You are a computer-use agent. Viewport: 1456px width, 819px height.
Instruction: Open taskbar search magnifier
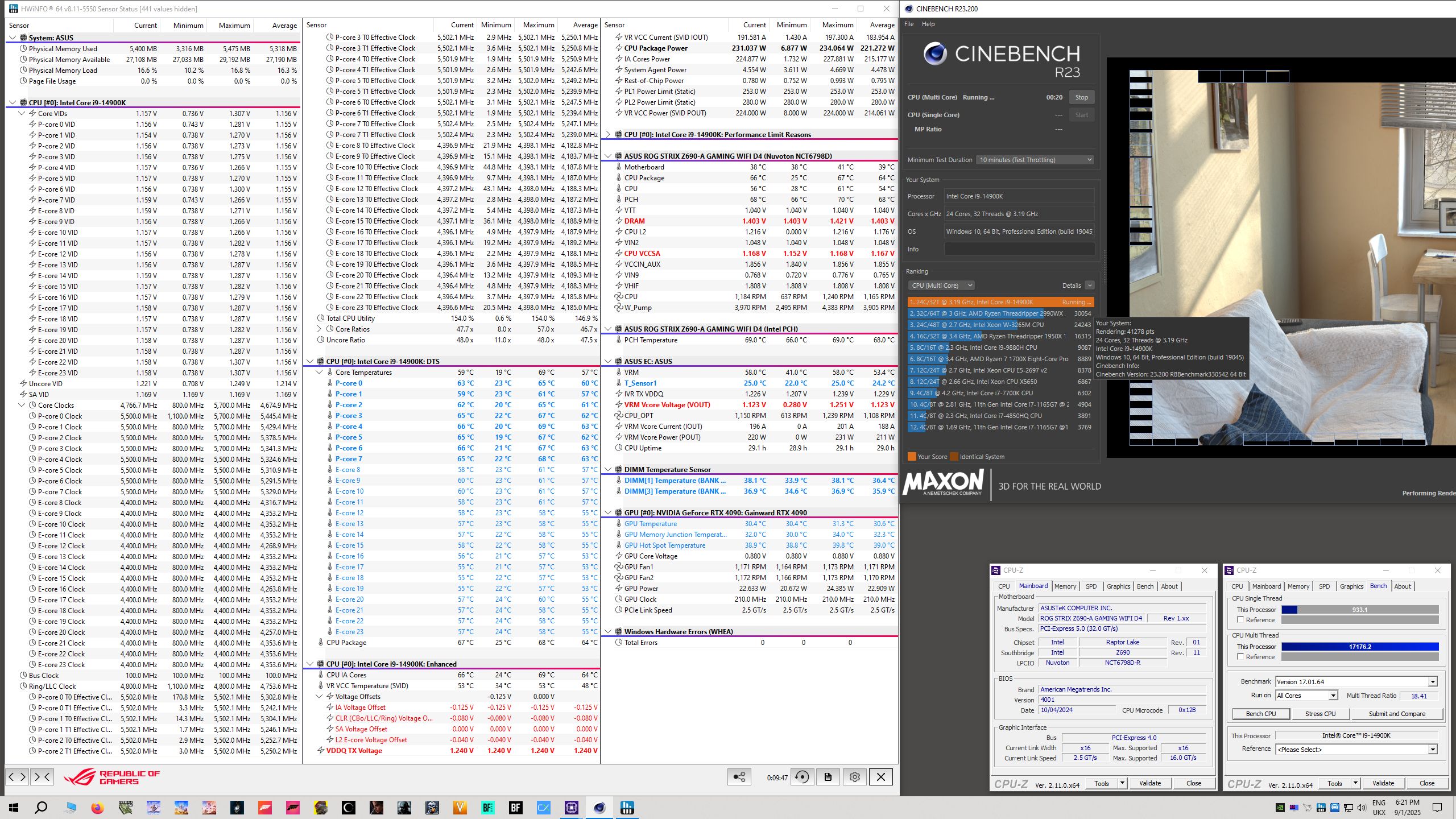tap(41, 807)
